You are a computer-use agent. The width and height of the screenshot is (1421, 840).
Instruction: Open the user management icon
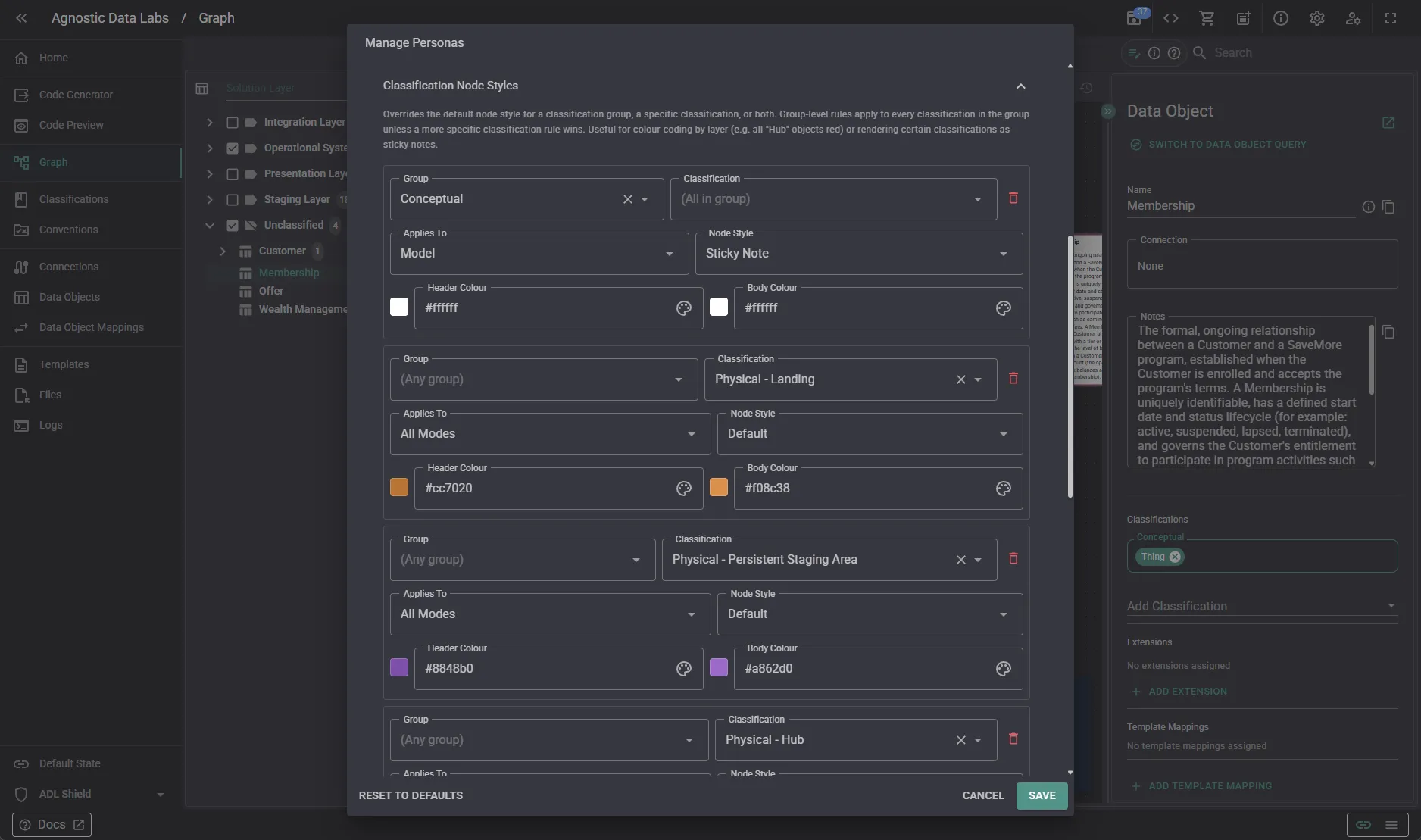pyautogui.click(x=1353, y=18)
